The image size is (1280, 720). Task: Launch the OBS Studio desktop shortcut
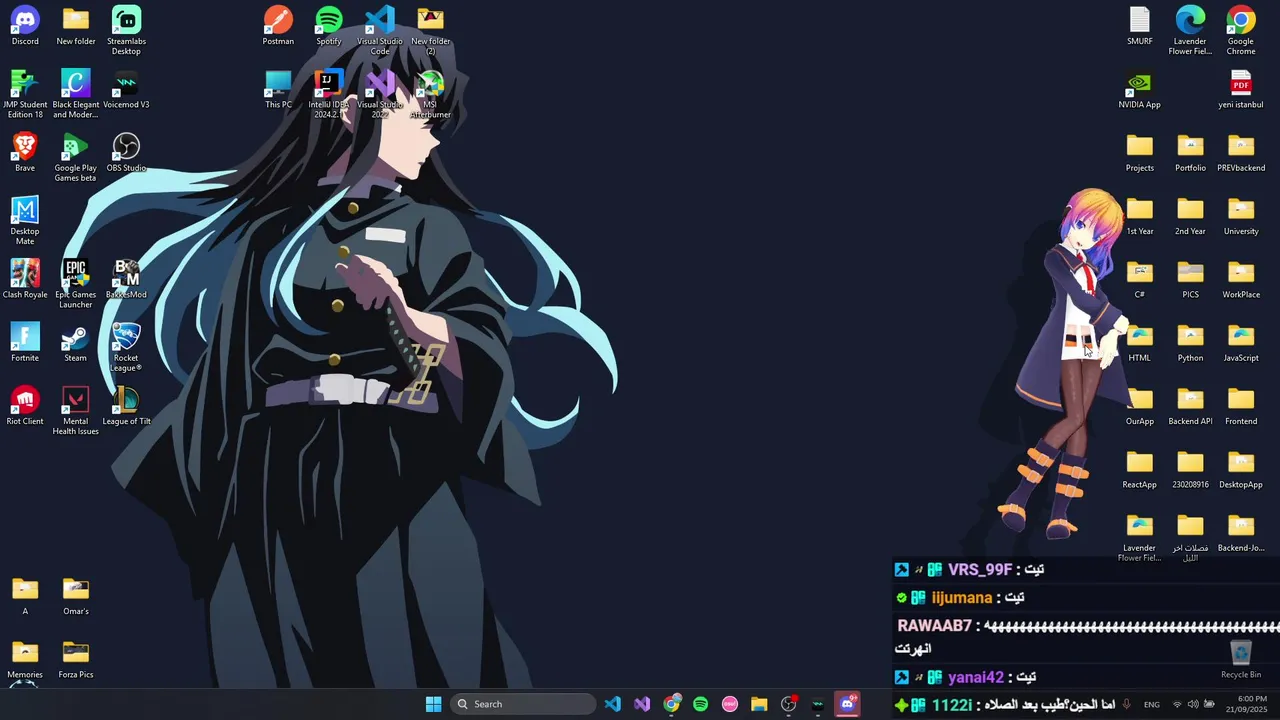point(126,152)
